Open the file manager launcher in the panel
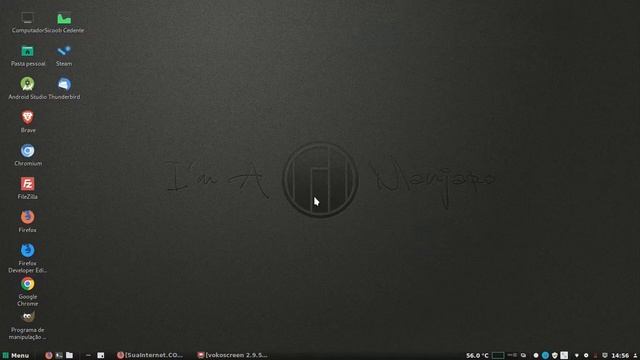The height and width of the screenshot is (360, 640). [69, 356]
